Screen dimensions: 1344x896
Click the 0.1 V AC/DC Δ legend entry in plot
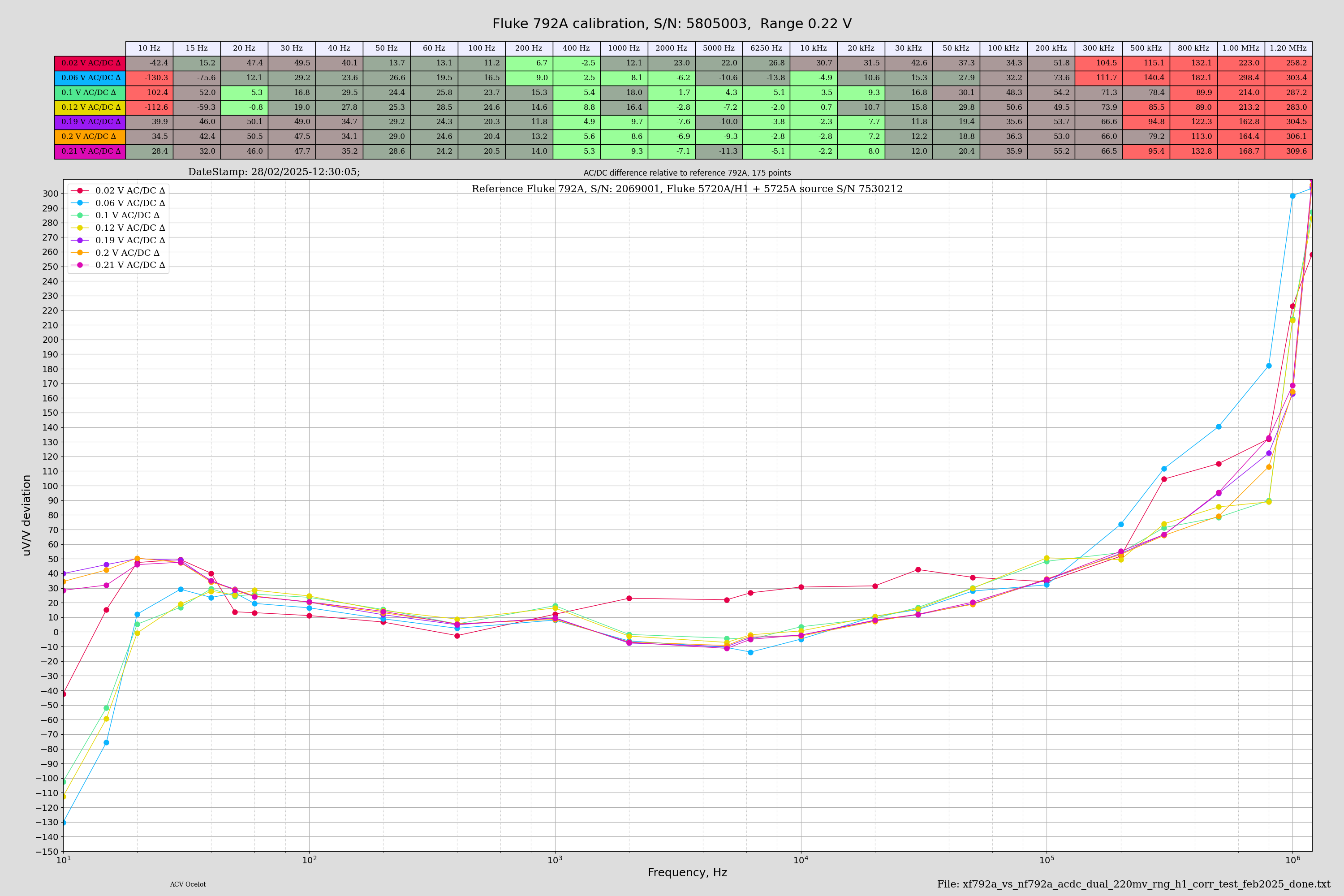(x=116, y=215)
